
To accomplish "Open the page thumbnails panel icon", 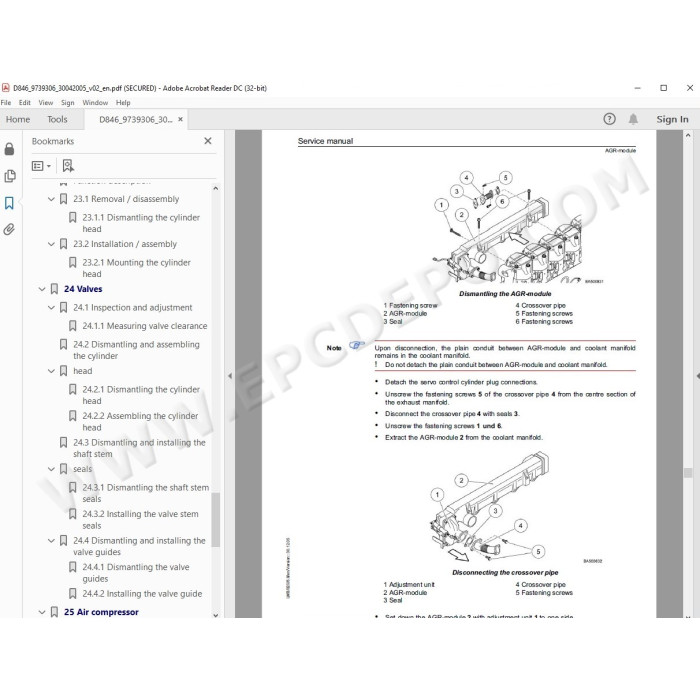I will [x=9, y=176].
